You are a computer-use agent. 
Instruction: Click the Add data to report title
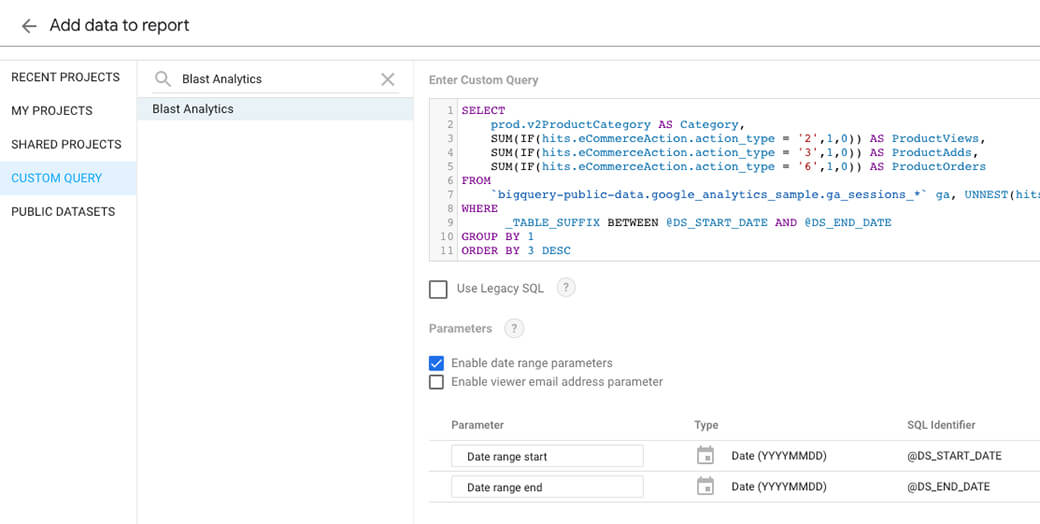tap(119, 25)
